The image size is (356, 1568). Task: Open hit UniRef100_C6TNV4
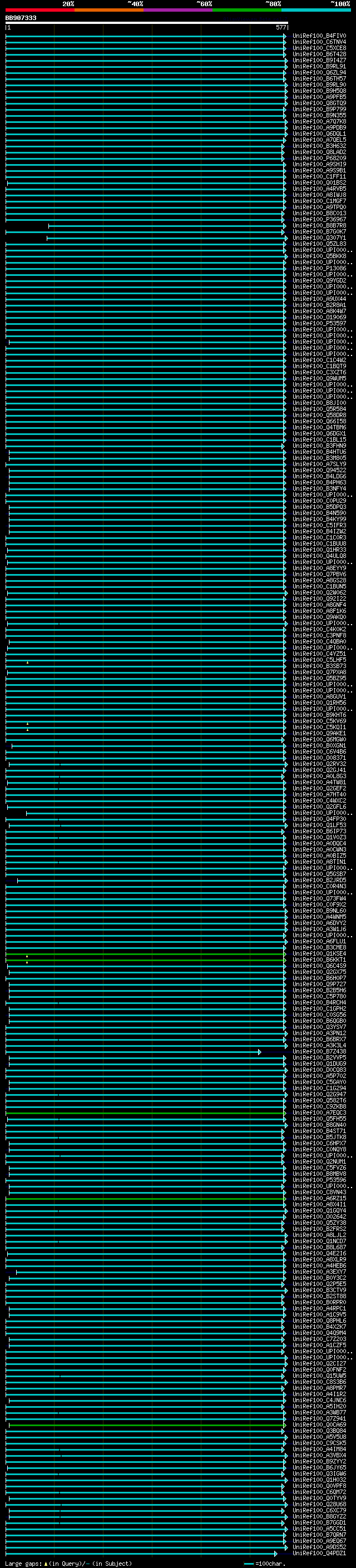point(319,42)
